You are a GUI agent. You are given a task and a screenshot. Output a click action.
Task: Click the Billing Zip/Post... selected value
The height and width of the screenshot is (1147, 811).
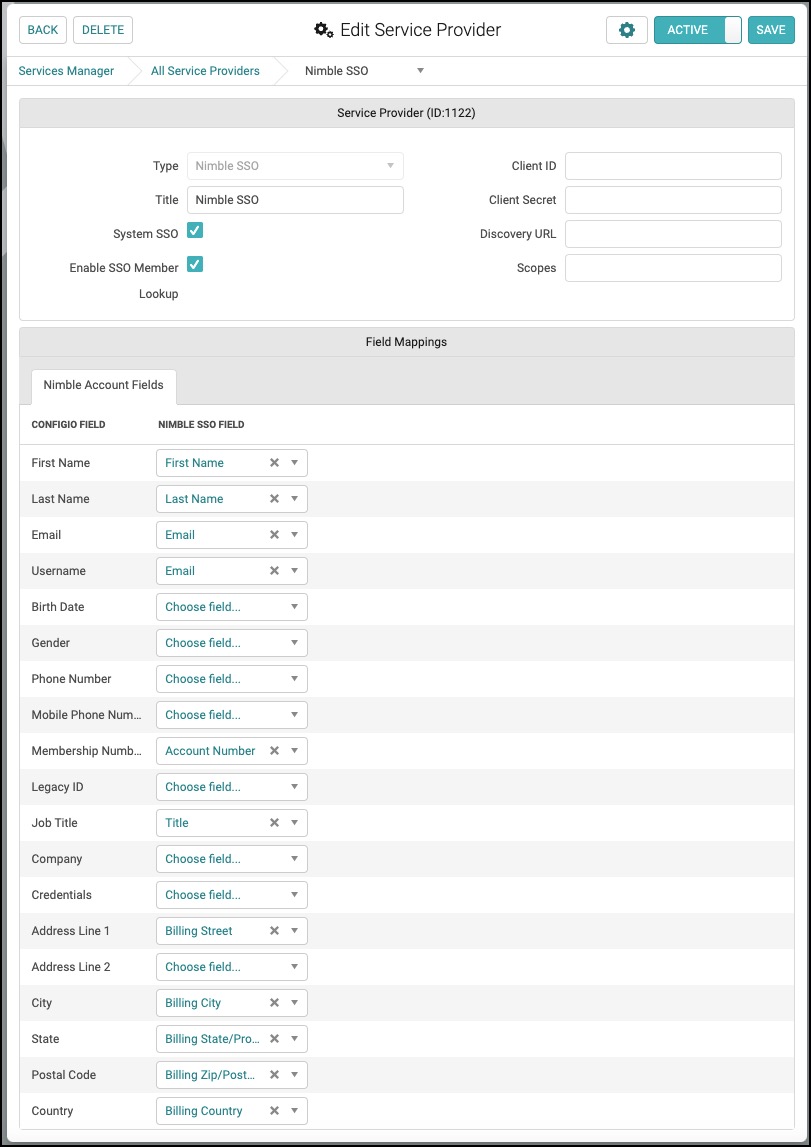[x=210, y=1075]
